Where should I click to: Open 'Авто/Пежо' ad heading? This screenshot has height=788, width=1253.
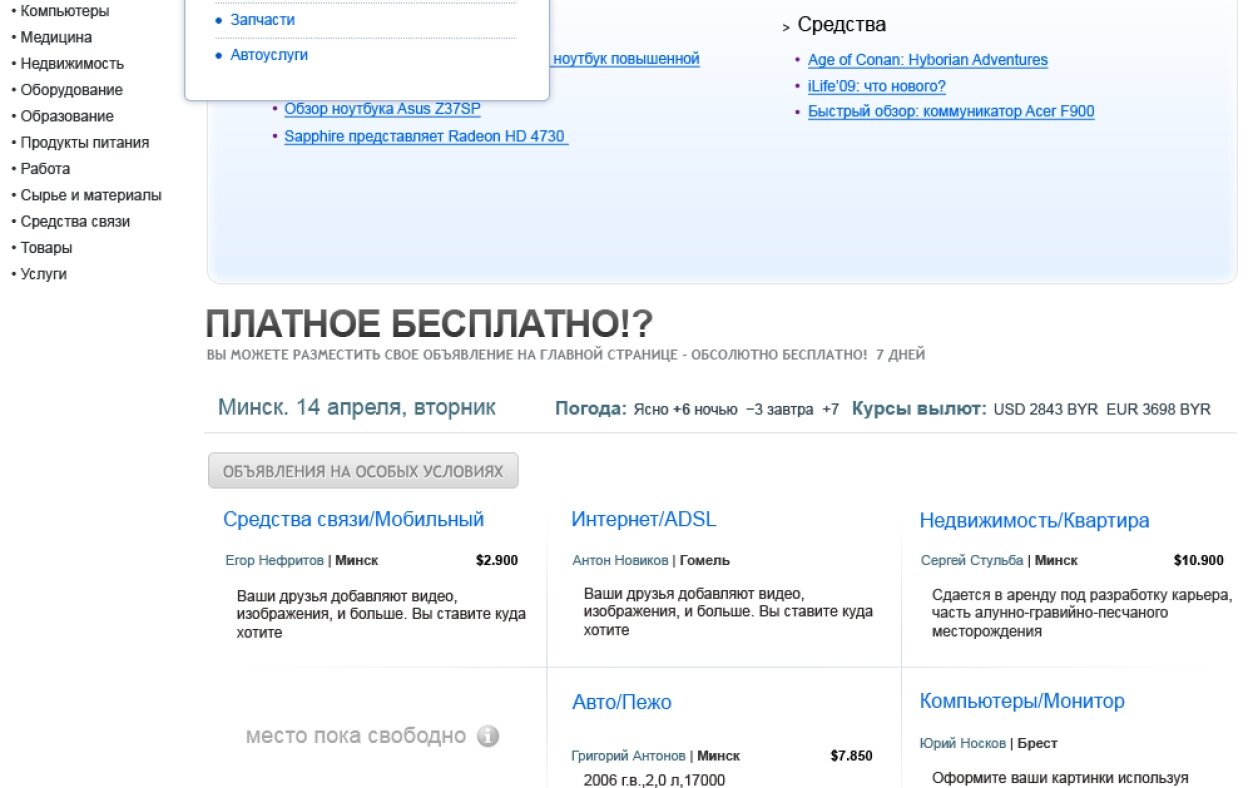coord(622,702)
